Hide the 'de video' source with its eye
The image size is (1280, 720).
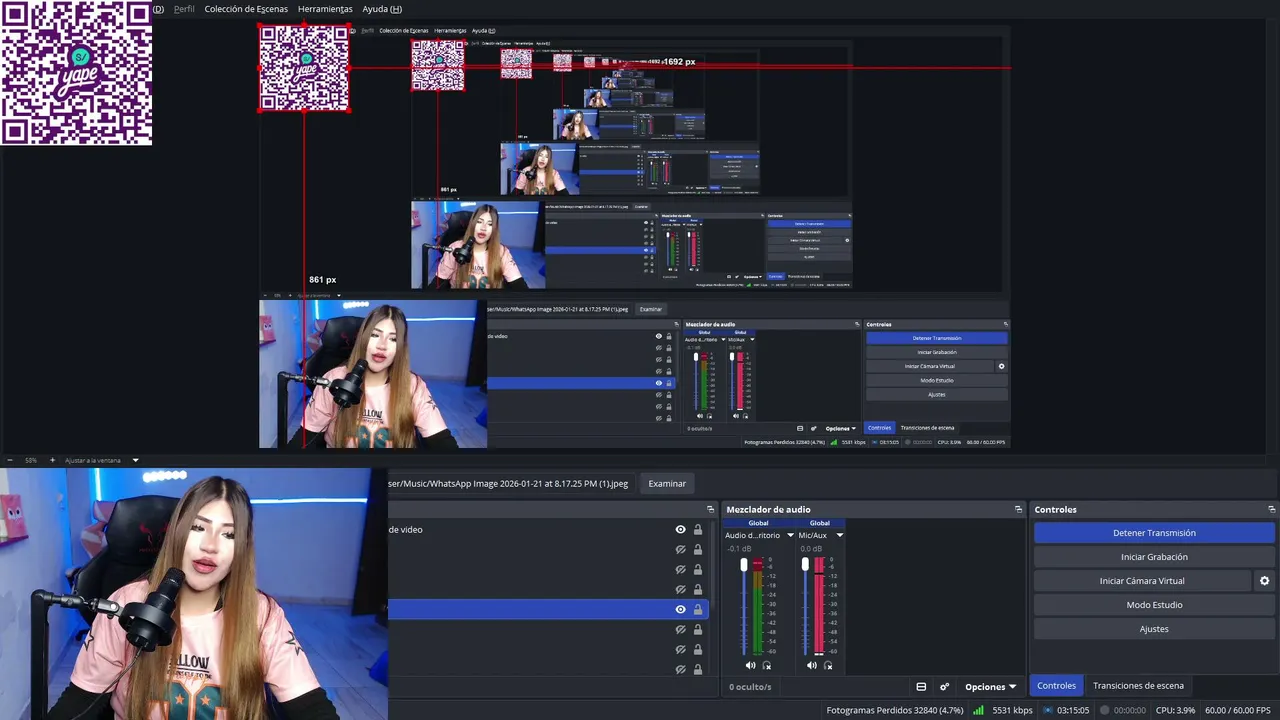[681, 530]
